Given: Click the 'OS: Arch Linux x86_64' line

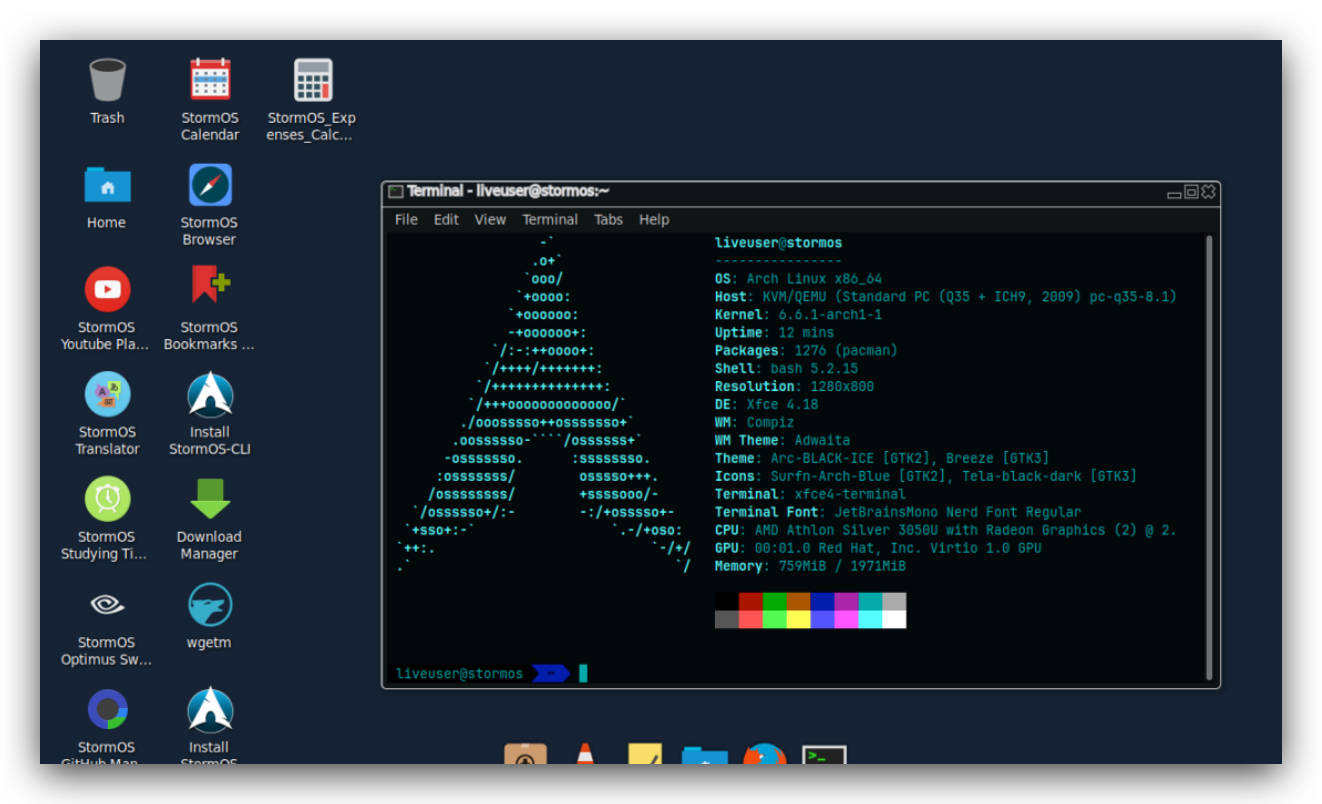Looking at the screenshot, I should pyautogui.click(x=798, y=279).
